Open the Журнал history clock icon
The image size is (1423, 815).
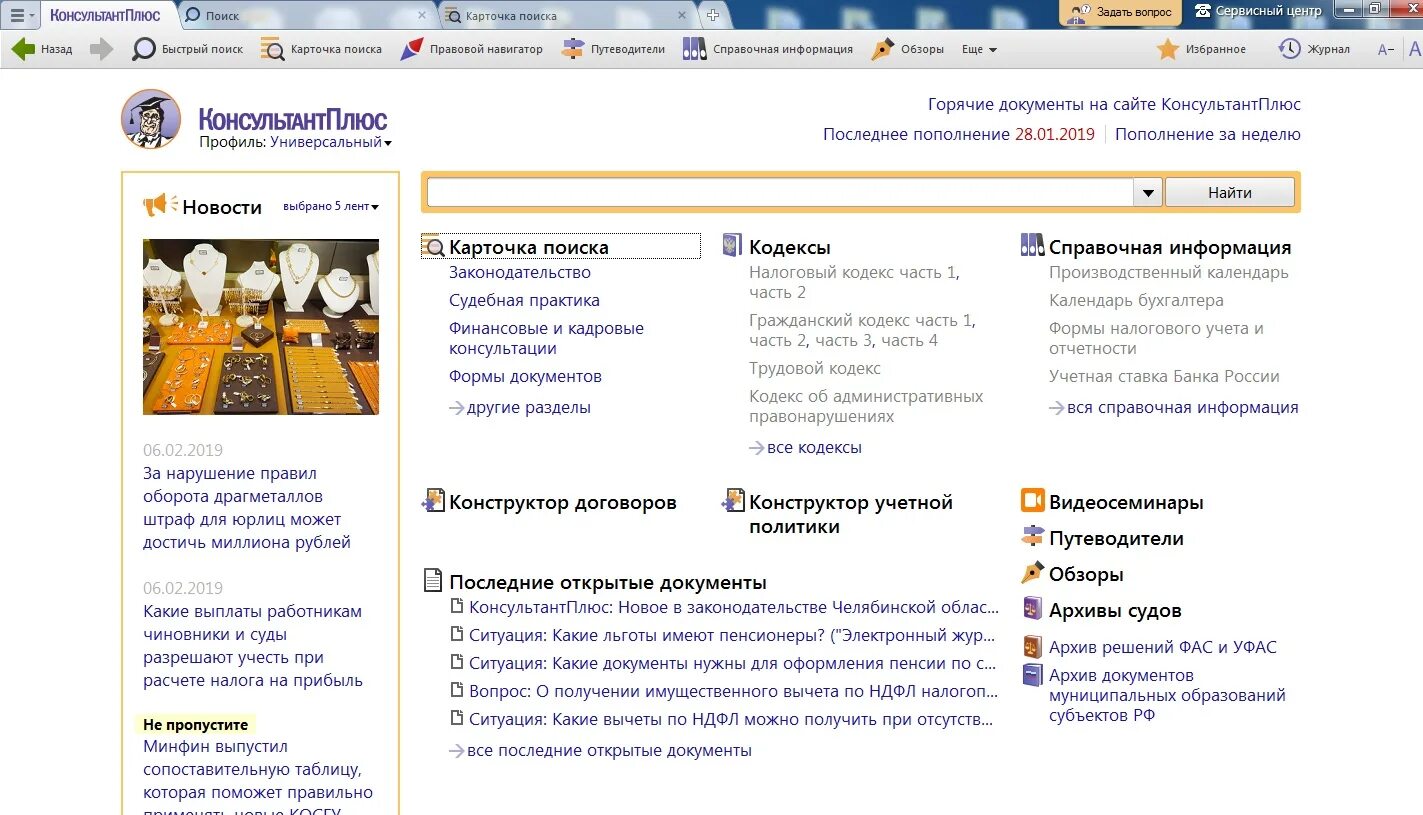tap(1290, 49)
